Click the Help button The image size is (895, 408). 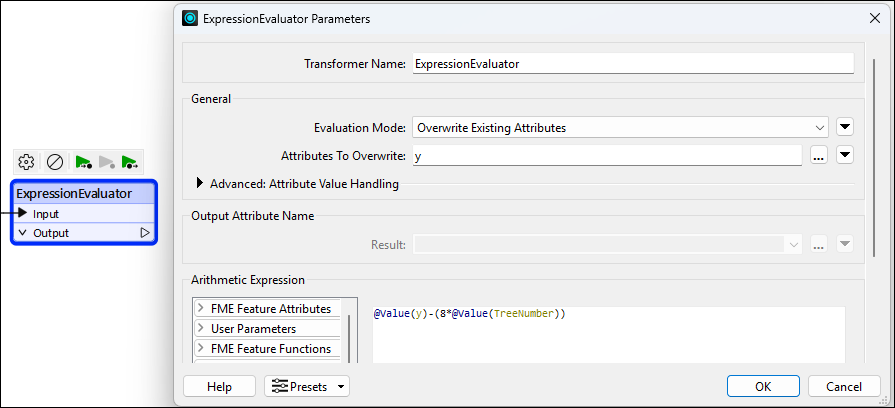pos(219,386)
